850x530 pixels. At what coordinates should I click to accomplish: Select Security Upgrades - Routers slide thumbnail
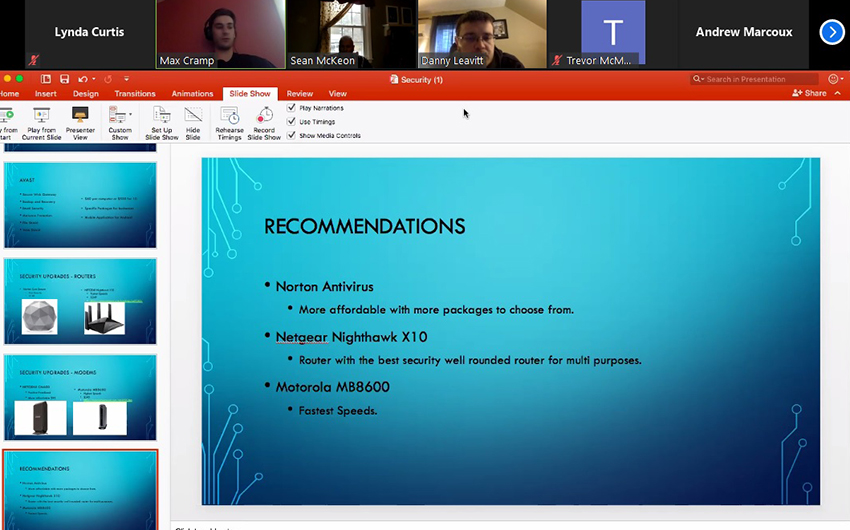click(80, 301)
